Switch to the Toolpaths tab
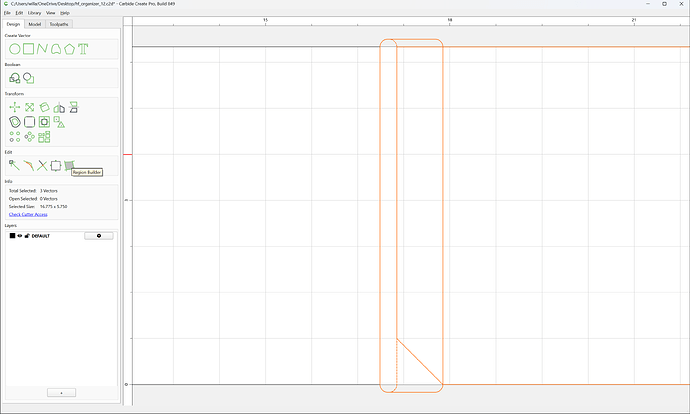 coord(59,24)
